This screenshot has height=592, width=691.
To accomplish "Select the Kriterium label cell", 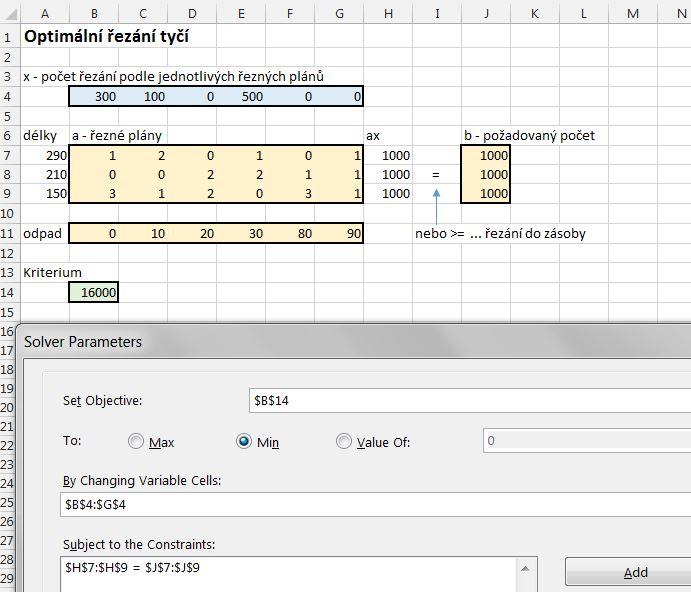I will coord(52,272).
